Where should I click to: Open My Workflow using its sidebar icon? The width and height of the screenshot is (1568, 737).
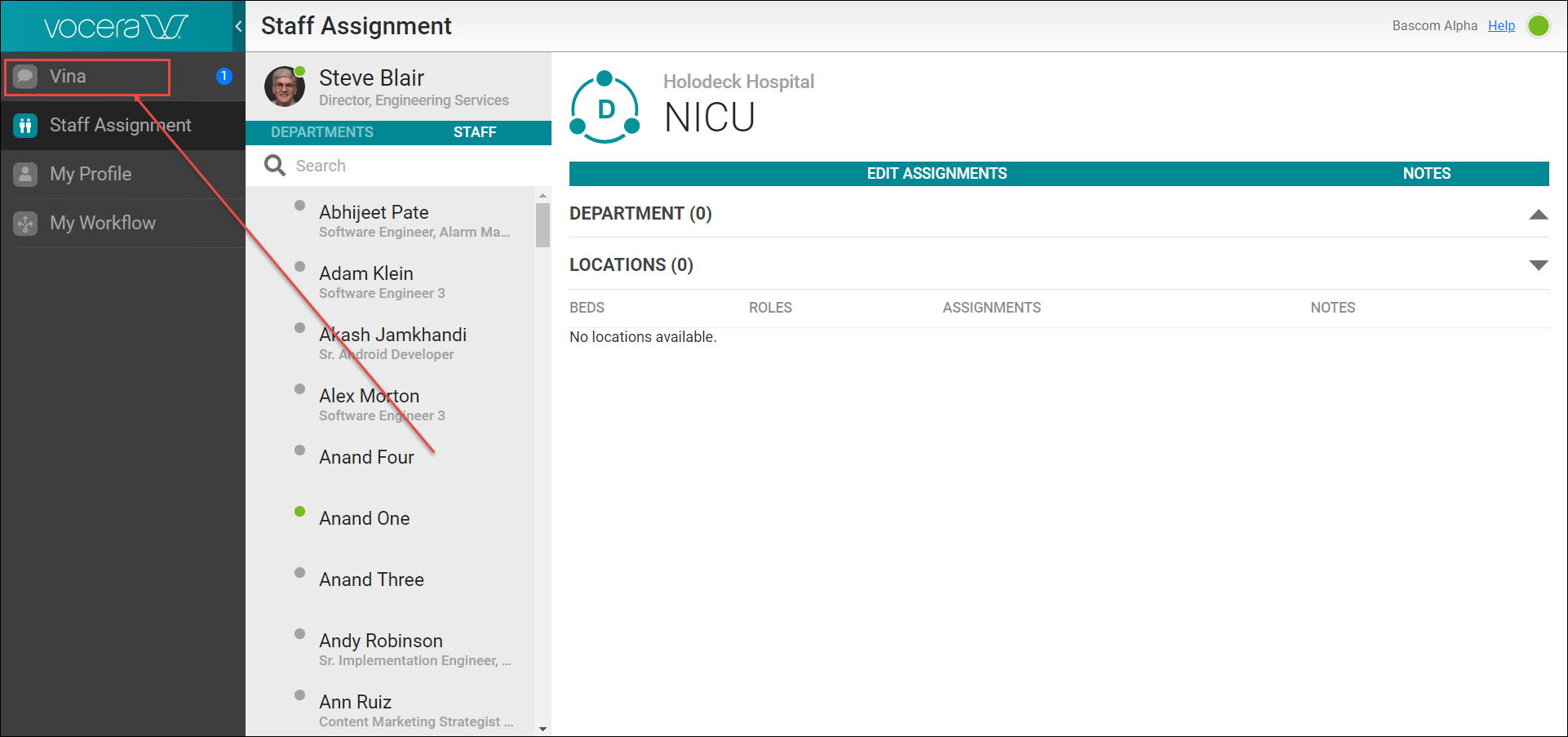point(25,222)
